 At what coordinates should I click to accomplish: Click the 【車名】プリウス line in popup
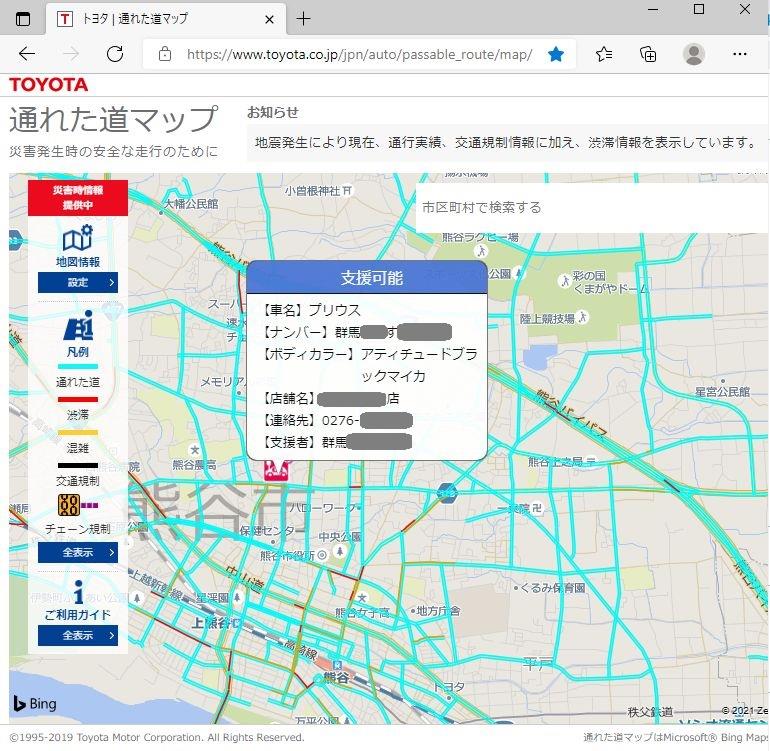[x=310, y=310]
